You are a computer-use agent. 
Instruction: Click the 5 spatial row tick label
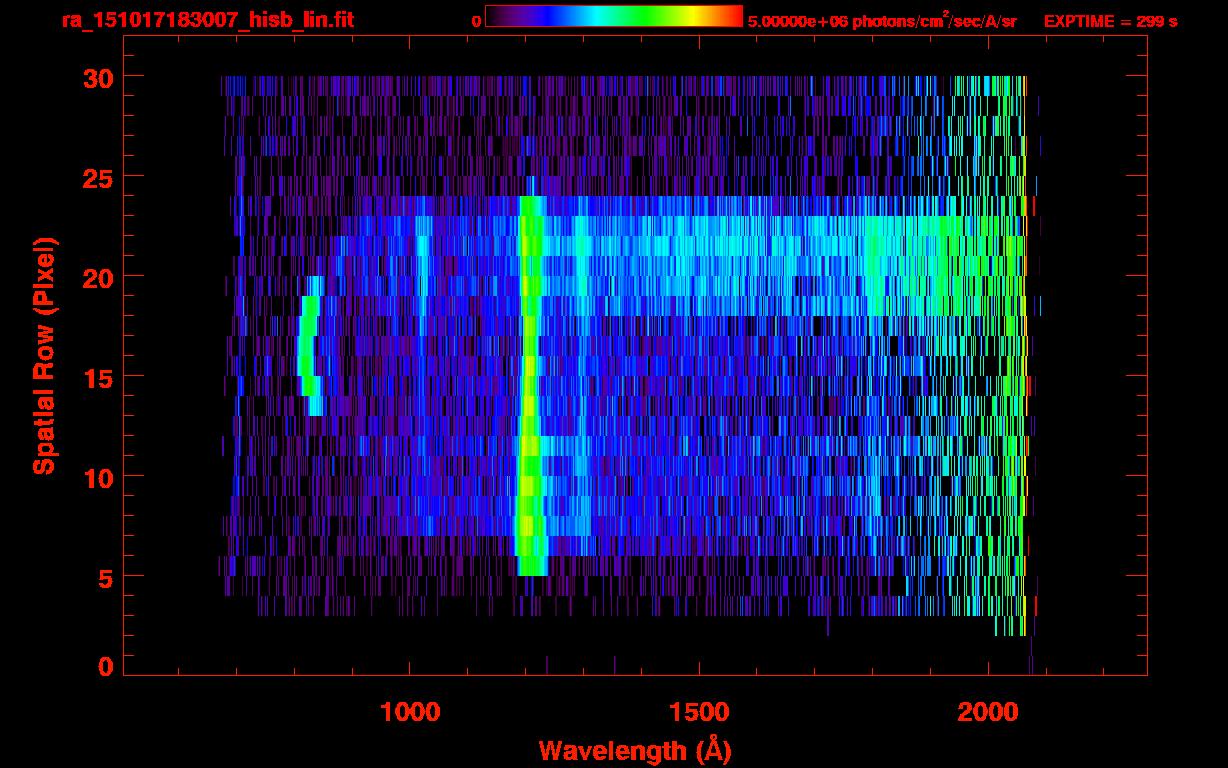pyautogui.click(x=105, y=577)
